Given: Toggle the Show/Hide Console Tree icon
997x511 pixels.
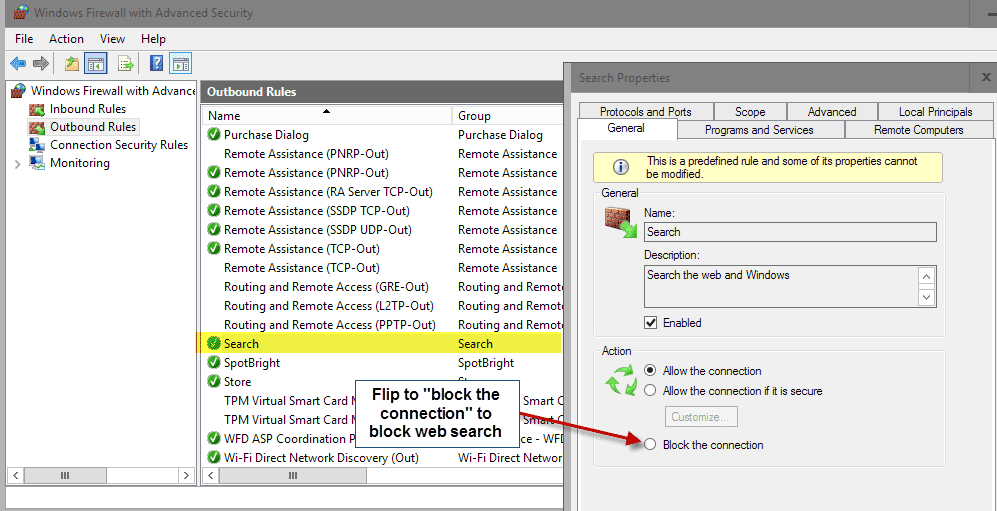Looking at the screenshot, I should tap(95, 64).
